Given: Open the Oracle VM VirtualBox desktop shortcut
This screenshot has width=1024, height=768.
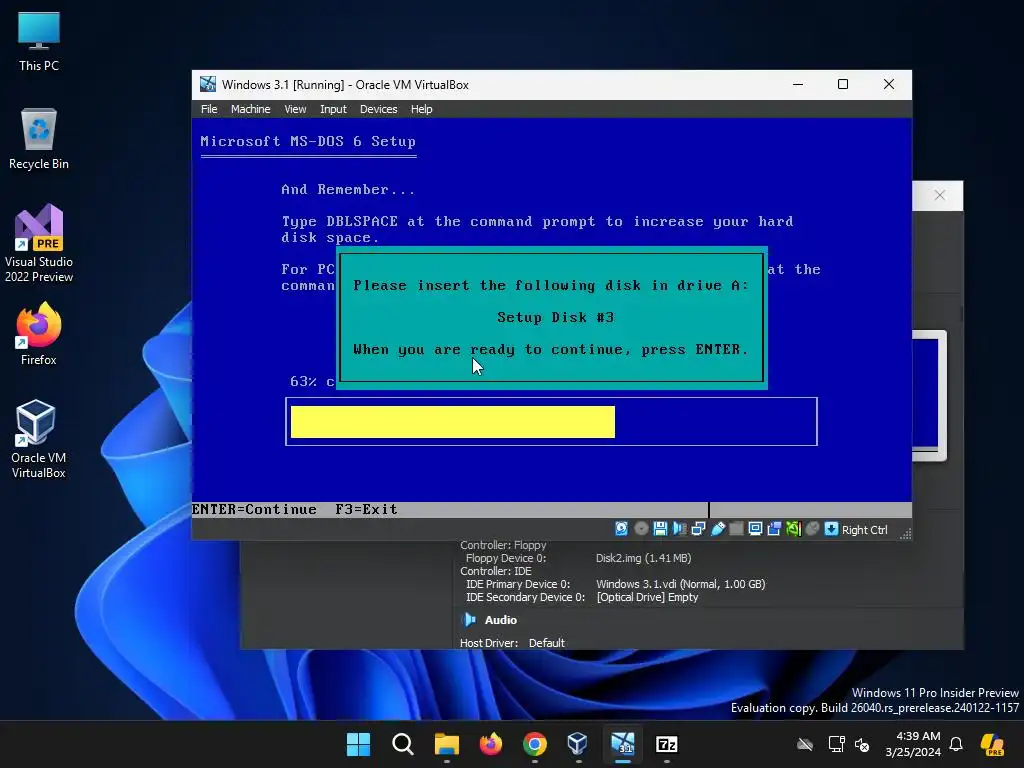Looking at the screenshot, I should pyautogui.click(x=39, y=439).
